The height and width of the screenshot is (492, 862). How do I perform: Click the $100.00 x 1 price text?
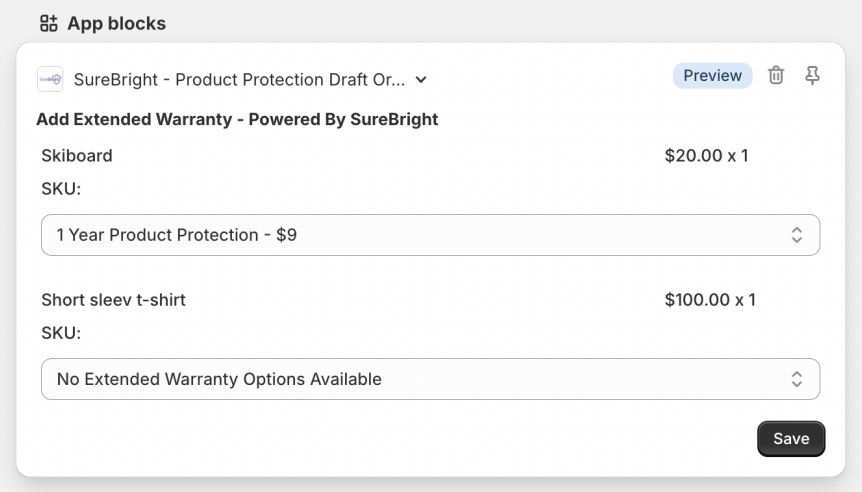click(710, 300)
